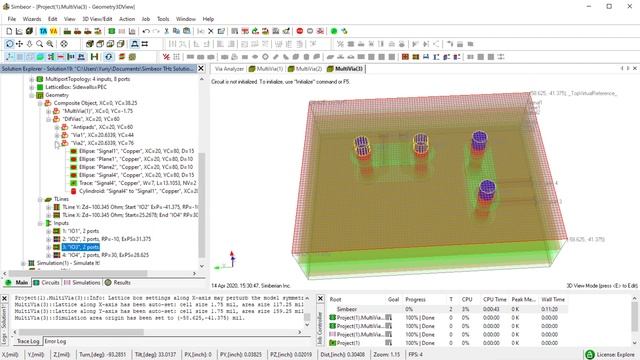
Task: Toggle the circular-arrows button after green H
Action: coord(109,57)
